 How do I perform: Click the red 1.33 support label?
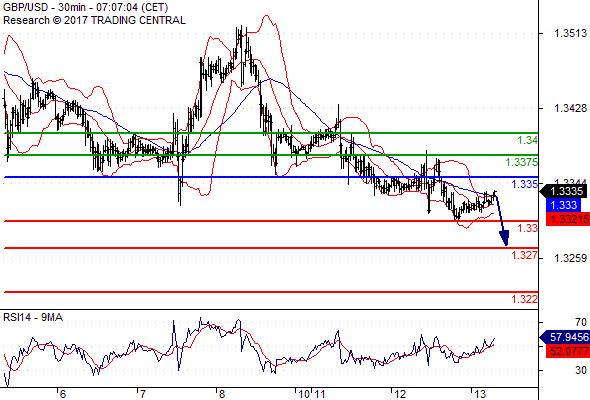pyautogui.click(x=528, y=228)
